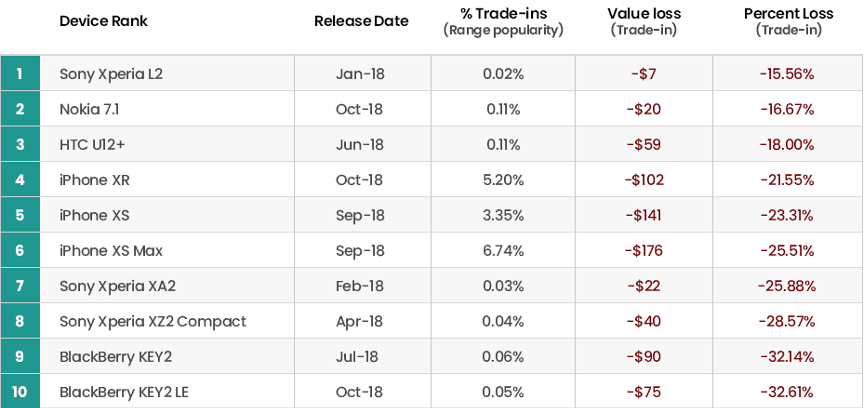Select the % Trade-ins column header
The image size is (864, 408).
502,13
